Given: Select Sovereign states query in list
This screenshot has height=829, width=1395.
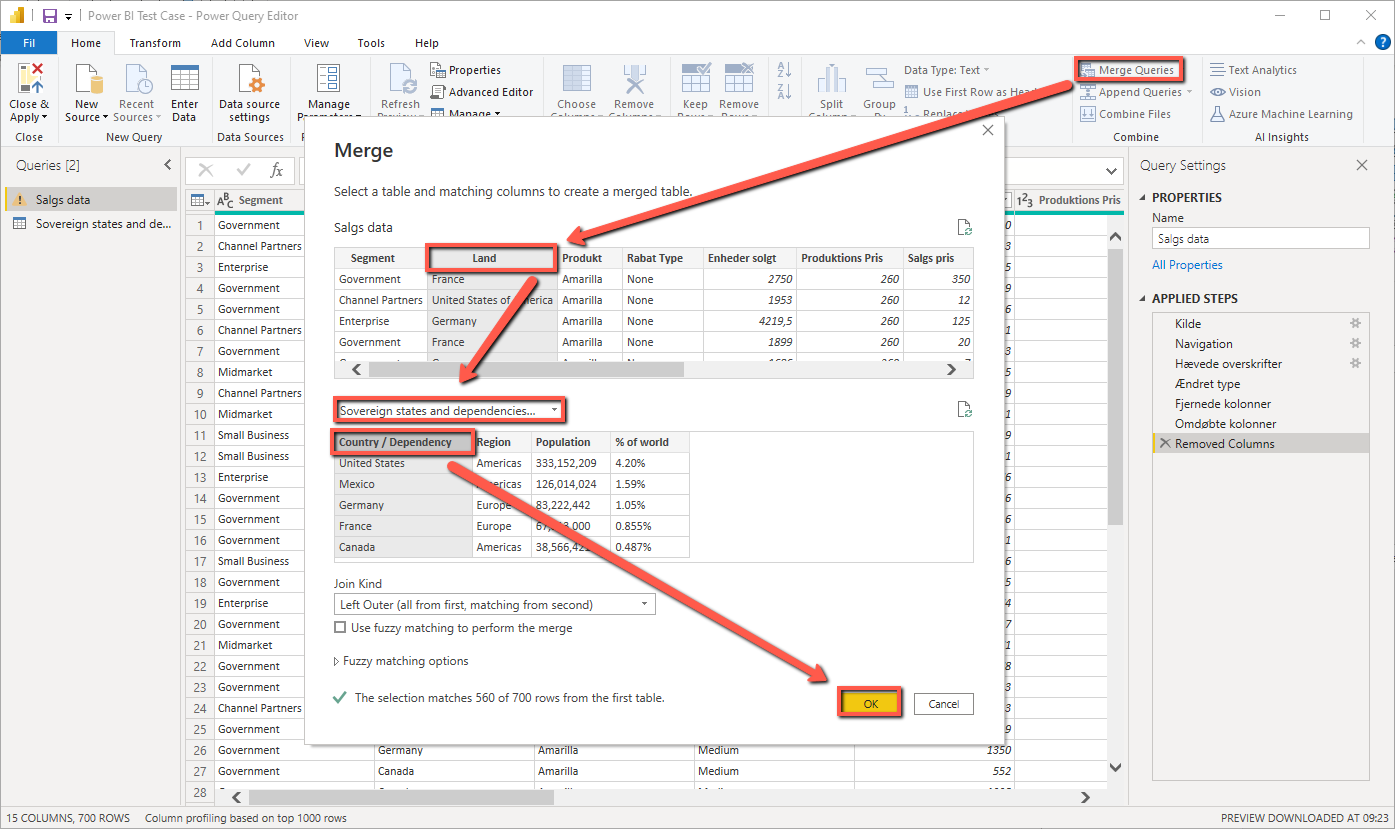Looking at the screenshot, I should (x=91, y=224).
